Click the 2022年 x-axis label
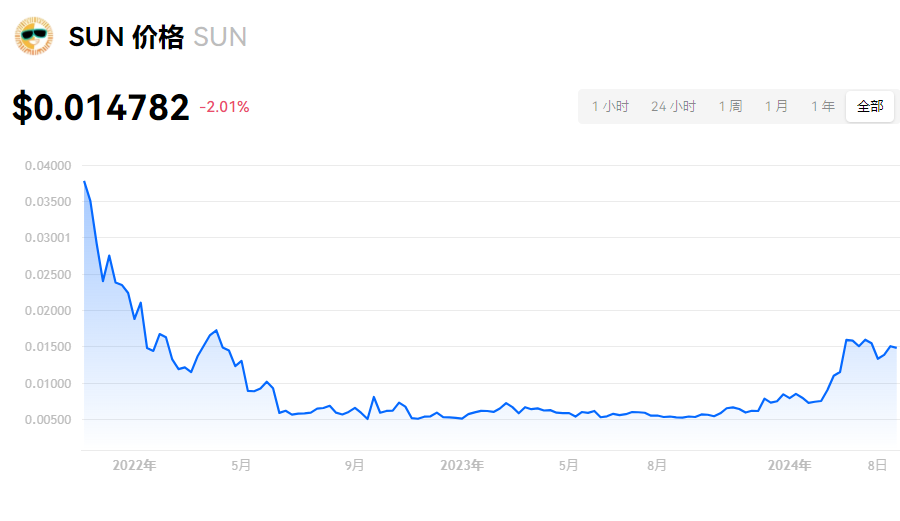This screenshot has width=900, height=521. click(134, 465)
